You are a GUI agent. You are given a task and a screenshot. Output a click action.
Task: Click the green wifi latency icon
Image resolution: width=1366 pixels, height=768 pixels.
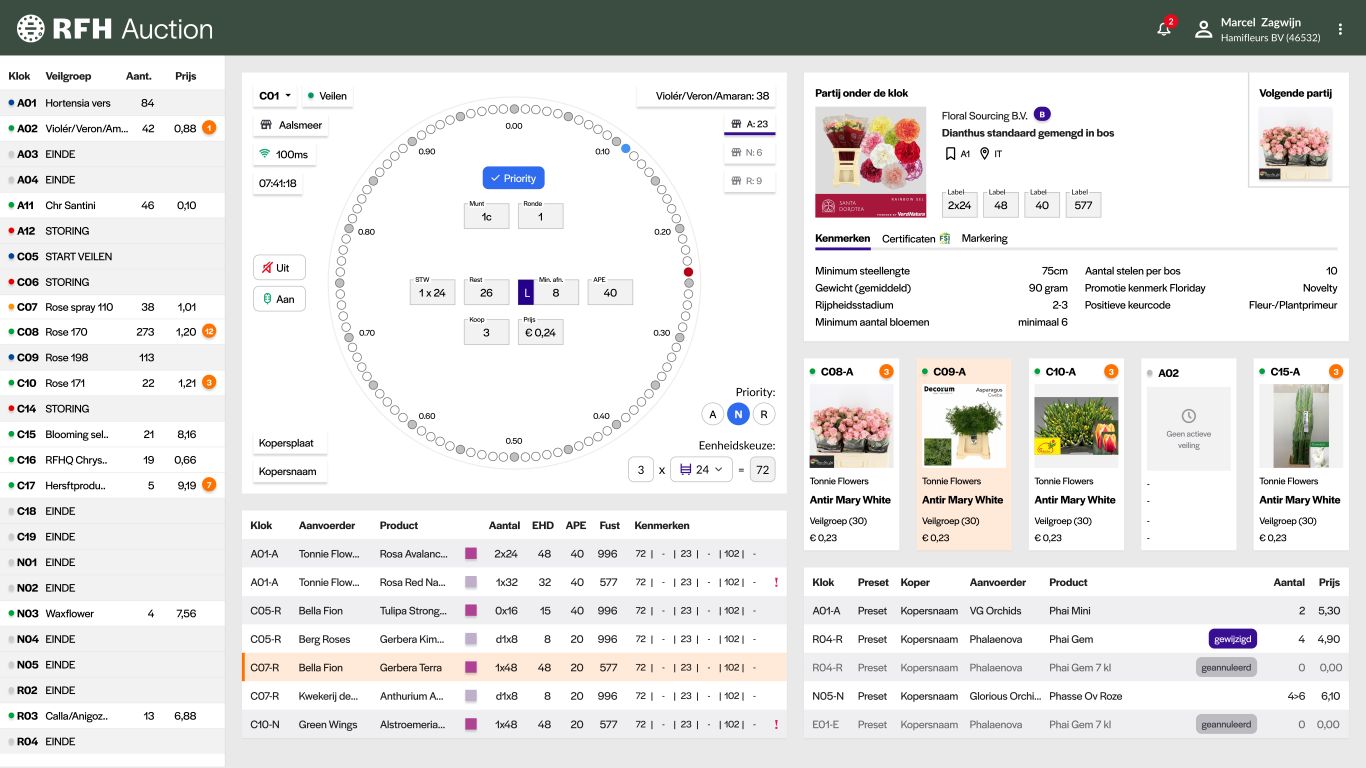(265, 154)
